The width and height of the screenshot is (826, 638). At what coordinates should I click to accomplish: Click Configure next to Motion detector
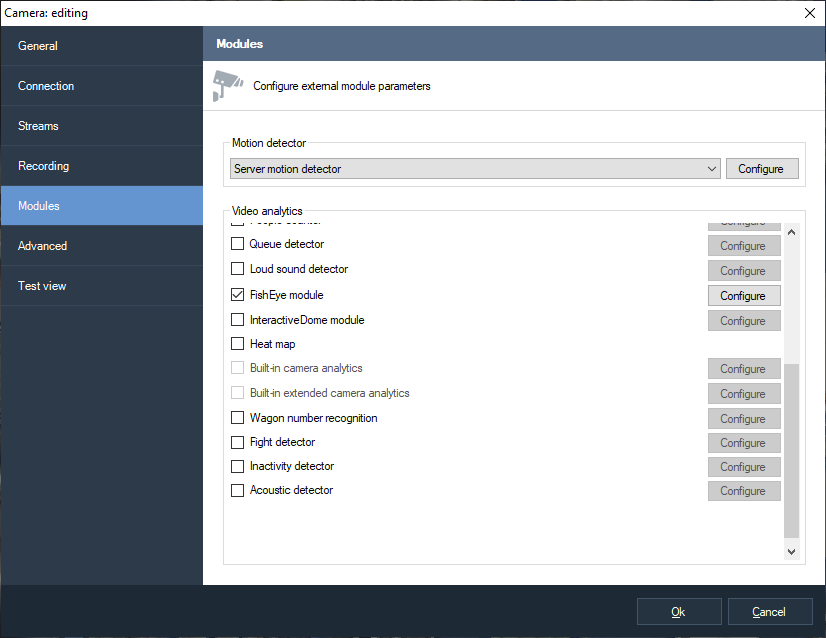tap(761, 169)
